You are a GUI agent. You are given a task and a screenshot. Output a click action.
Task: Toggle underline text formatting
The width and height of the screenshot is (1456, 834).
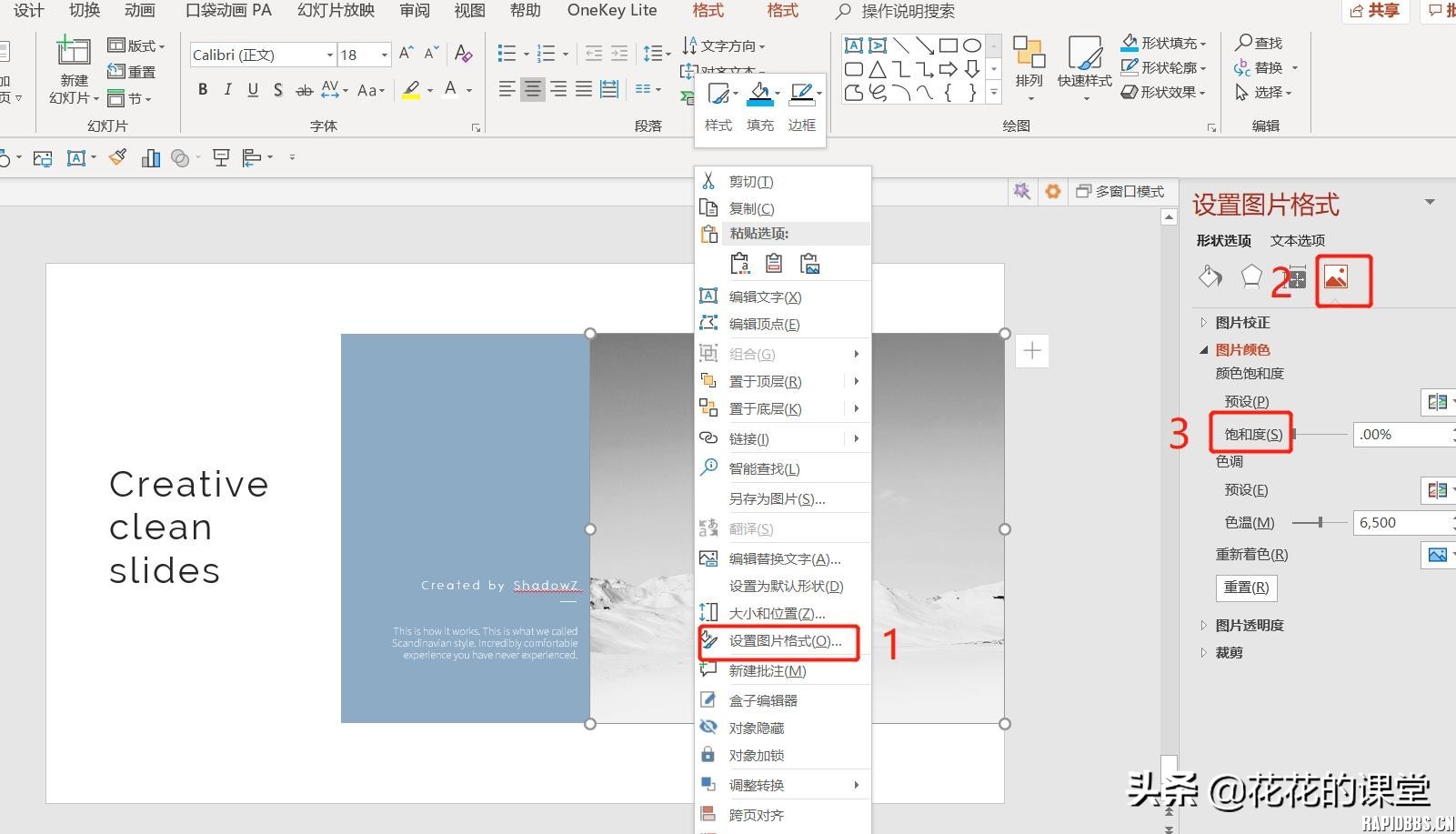253,89
